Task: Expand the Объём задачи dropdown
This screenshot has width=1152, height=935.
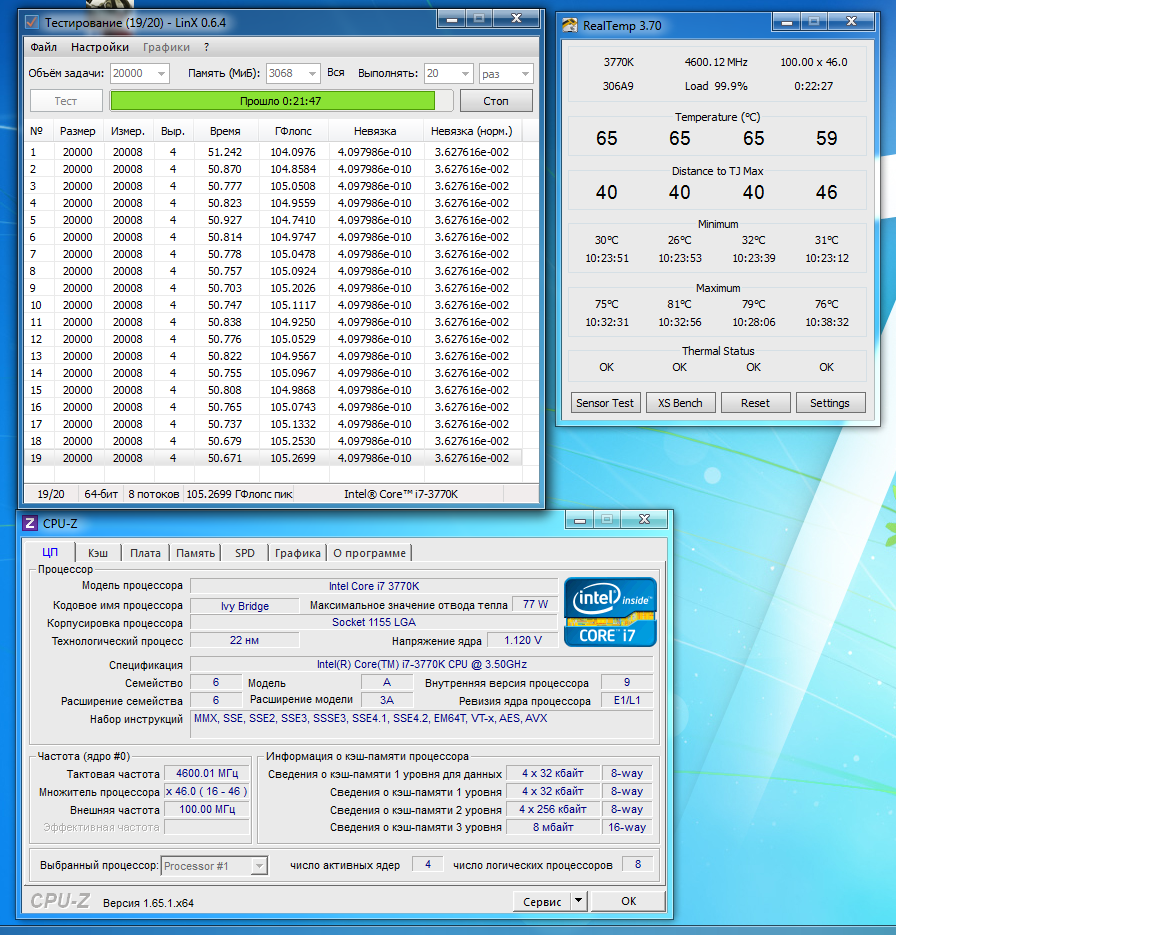Action: (161, 73)
